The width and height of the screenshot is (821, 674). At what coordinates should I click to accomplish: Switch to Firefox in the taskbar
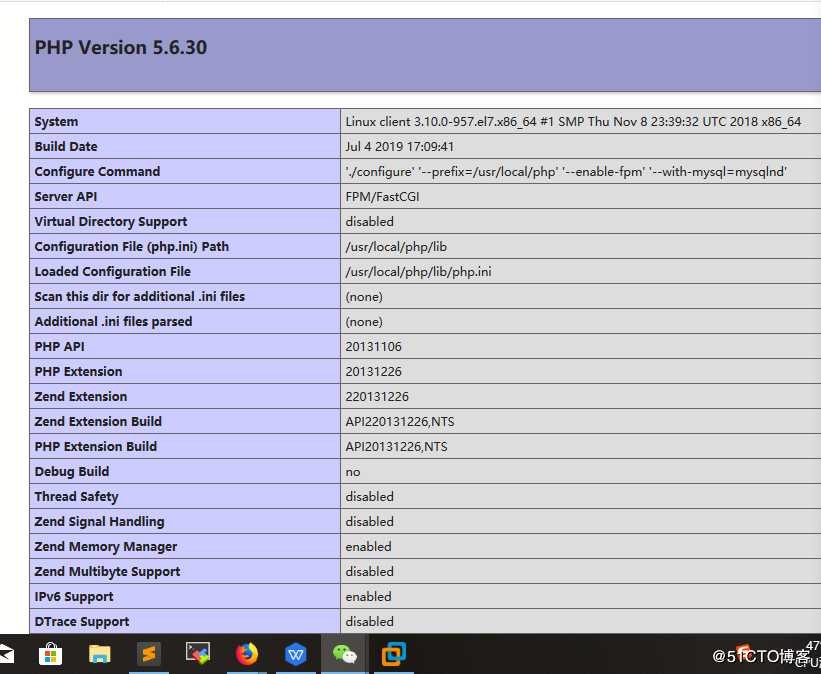coord(247,654)
